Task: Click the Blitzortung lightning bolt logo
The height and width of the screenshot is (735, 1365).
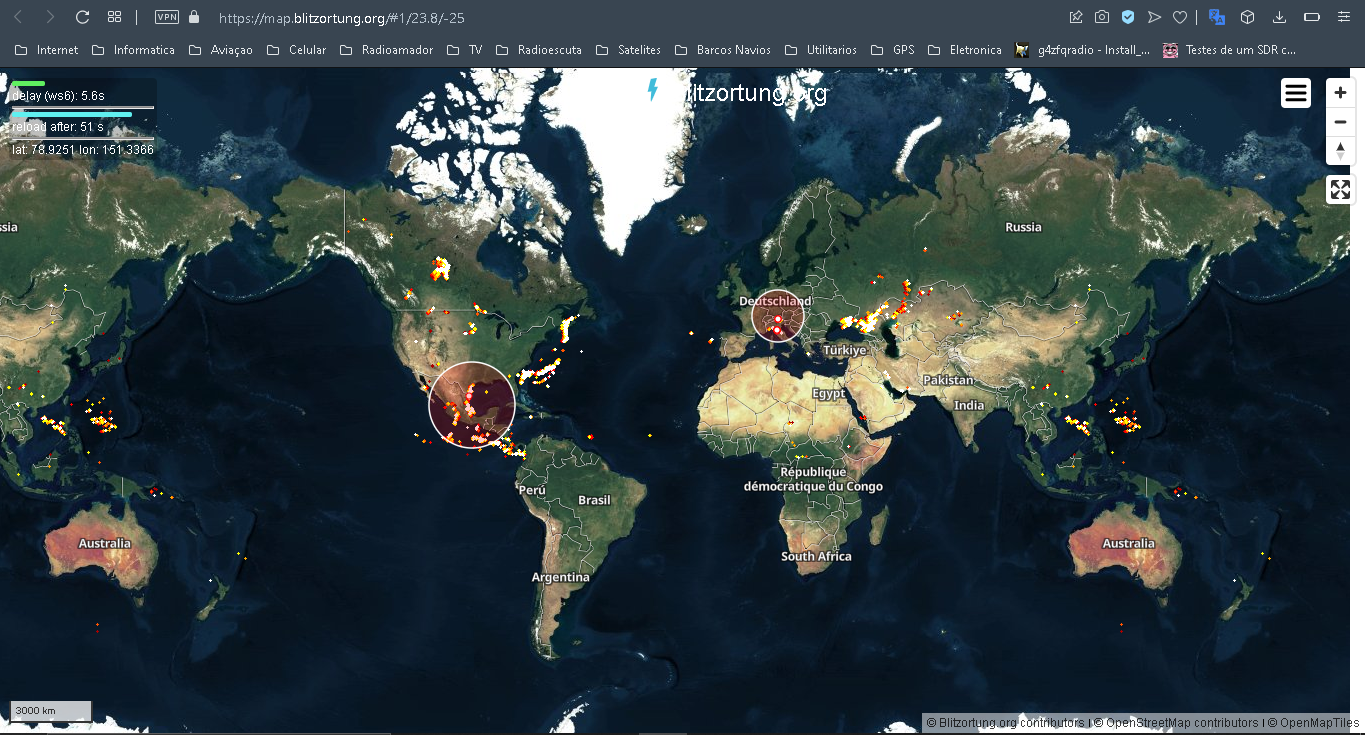Action: point(653,90)
